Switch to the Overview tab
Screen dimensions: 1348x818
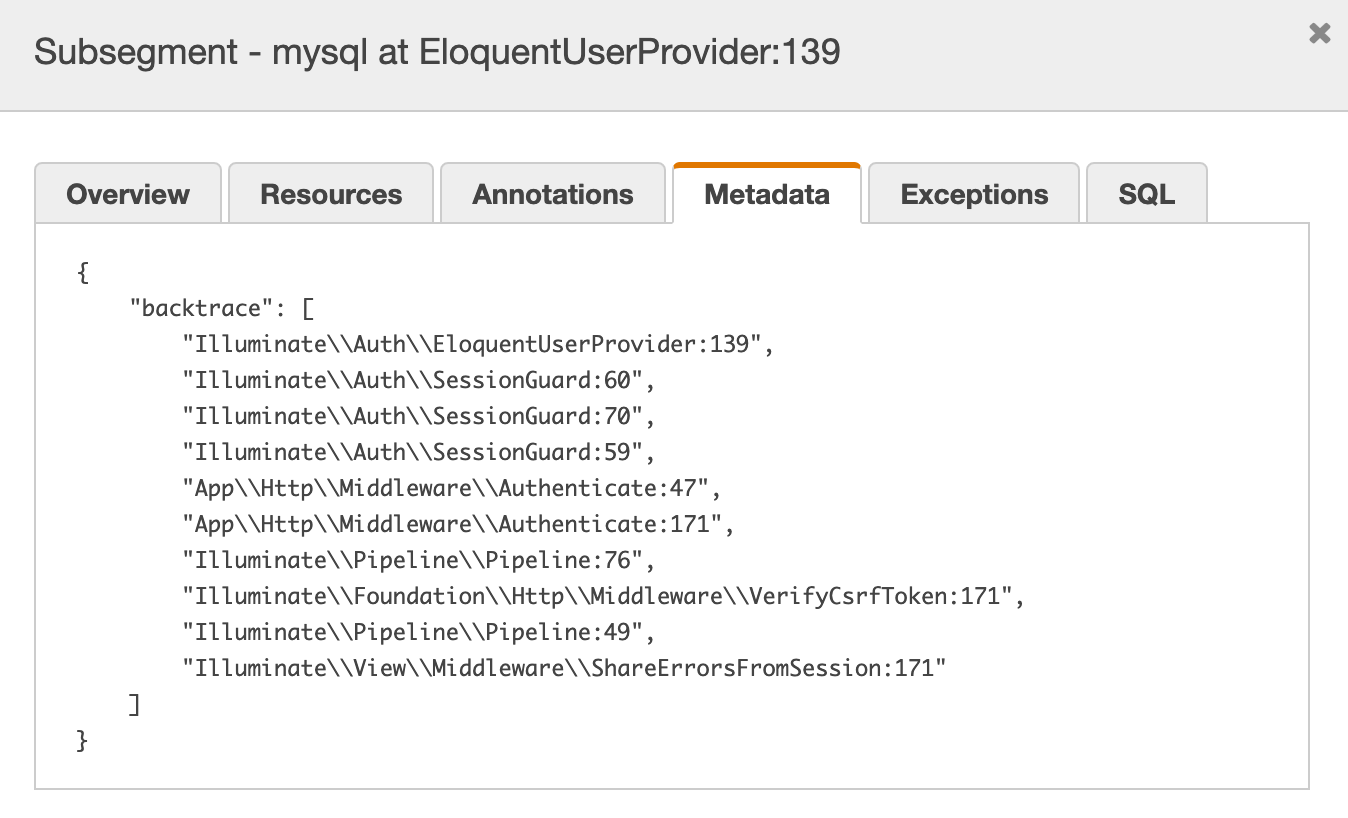click(128, 194)
